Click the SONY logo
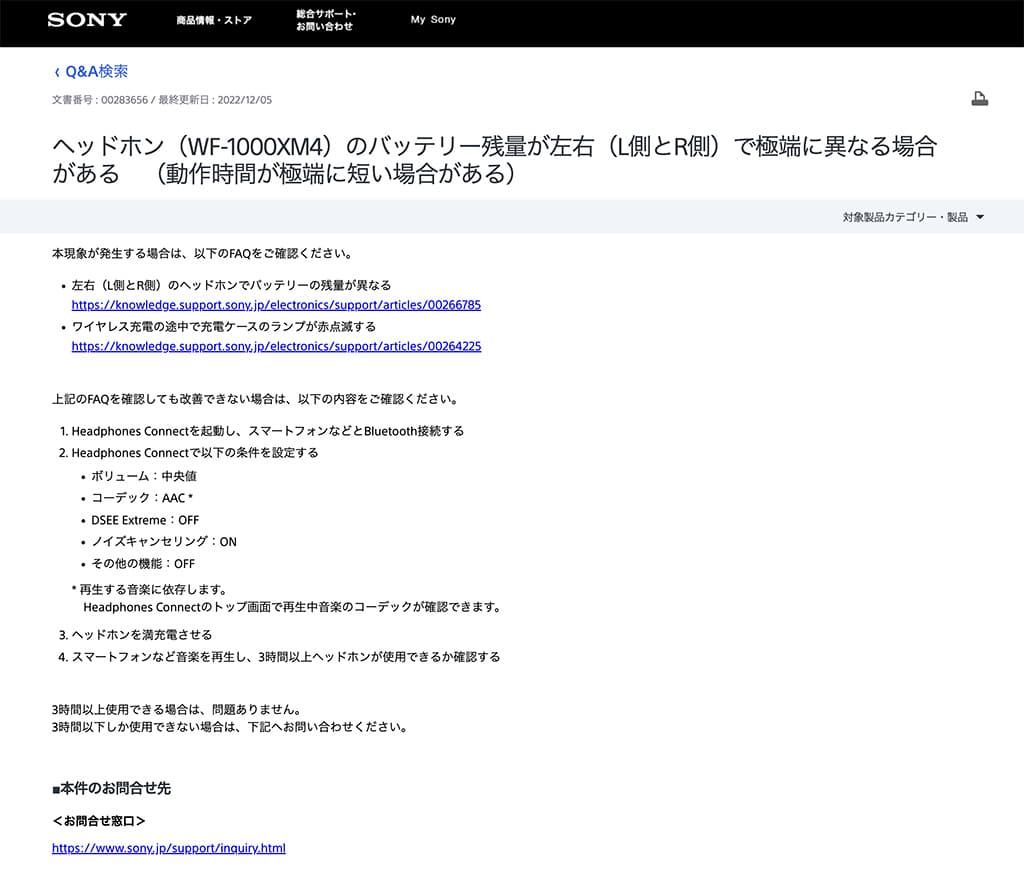Viewport: 1024px width, 877px height. (x=87, y=20)
